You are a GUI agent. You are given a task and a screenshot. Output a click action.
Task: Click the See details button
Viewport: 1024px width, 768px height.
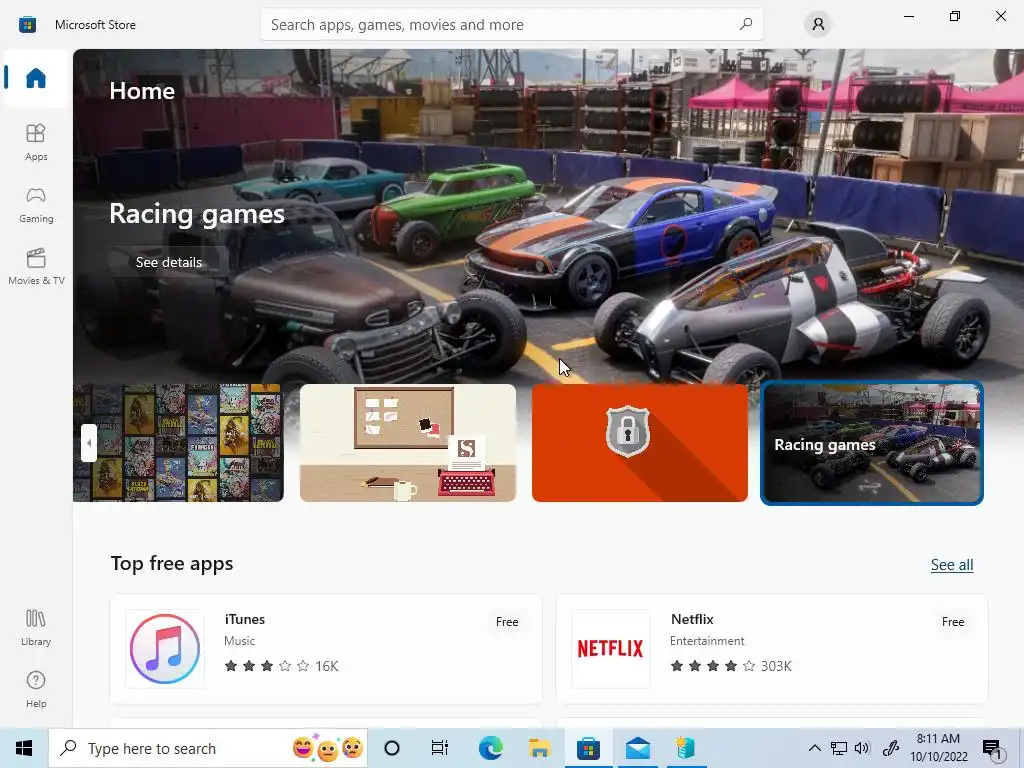pyautogui.click(x=168, y=262)
